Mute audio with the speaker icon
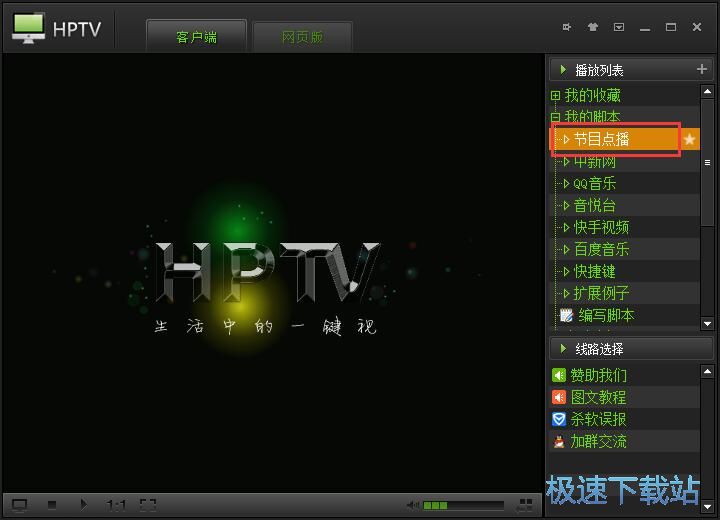Image resolution: width=720 pixels, height=520 pixels. pyautogui.click(x=413, y=505)
